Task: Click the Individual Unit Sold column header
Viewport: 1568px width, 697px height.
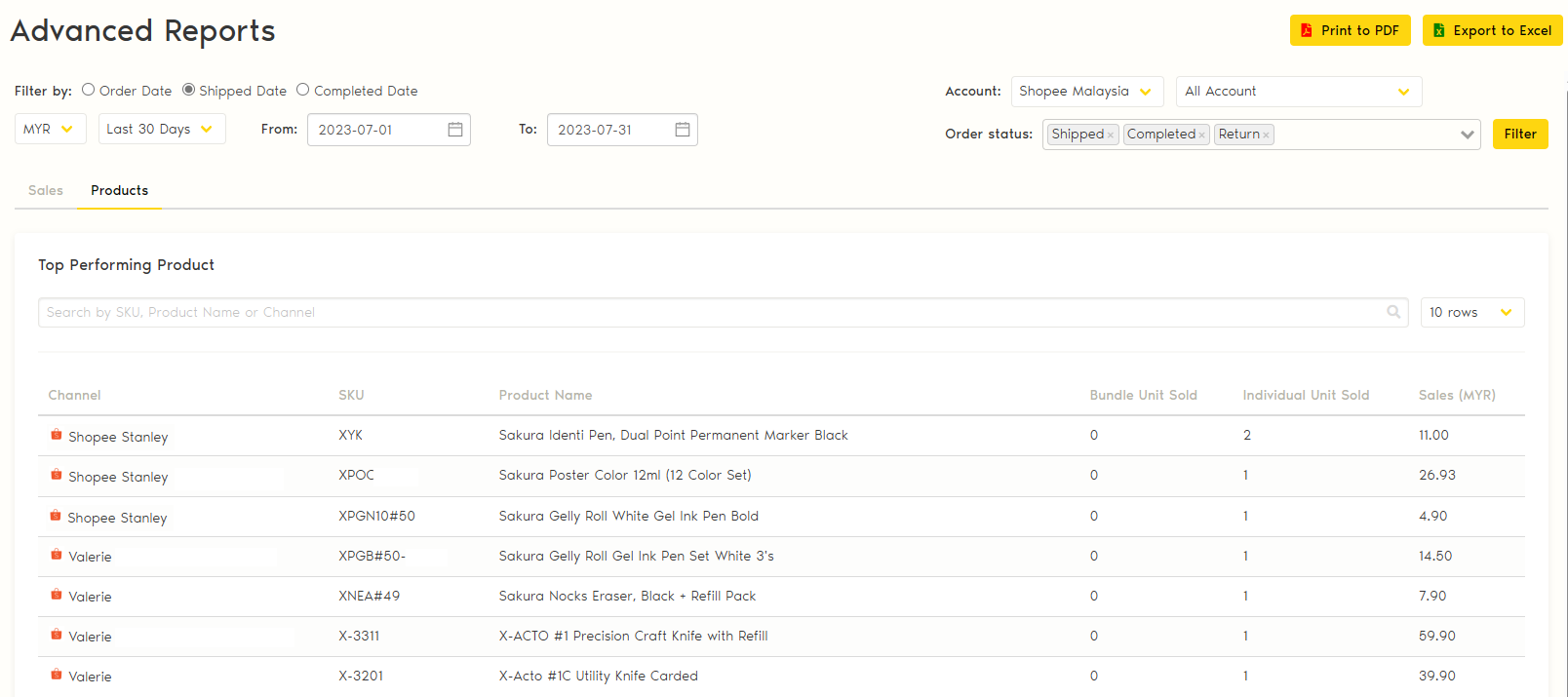Action: [x=1306, y=395]
